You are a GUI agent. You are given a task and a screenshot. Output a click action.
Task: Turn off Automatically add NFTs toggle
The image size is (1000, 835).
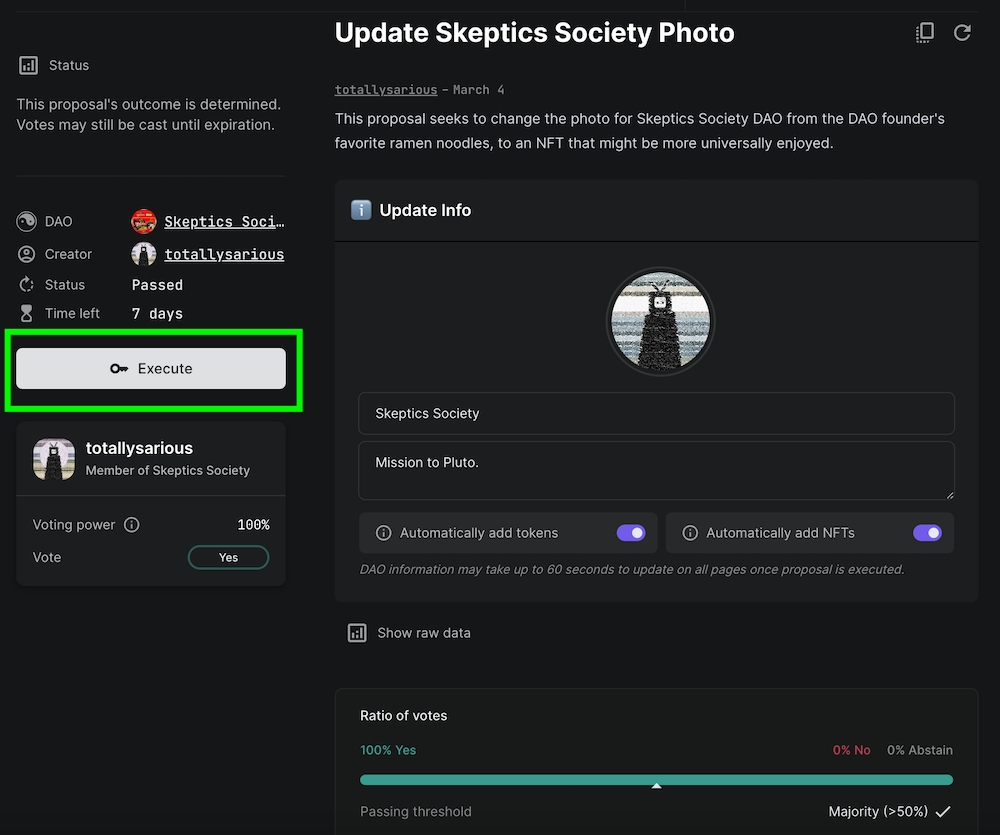927,533
